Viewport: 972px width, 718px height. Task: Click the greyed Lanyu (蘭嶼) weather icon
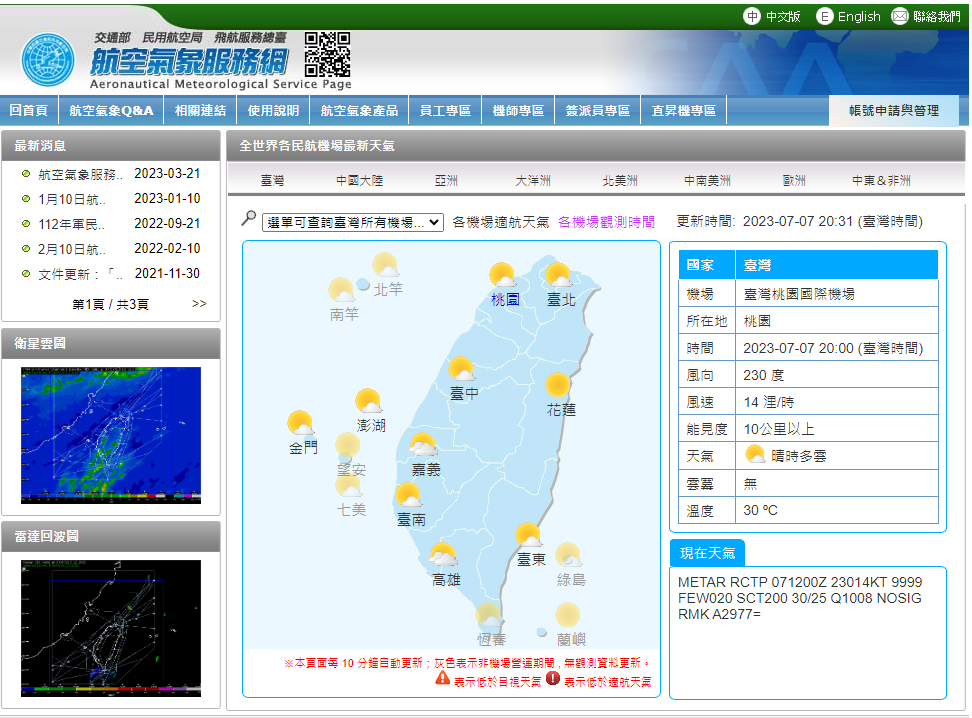(x=567, y=616)
